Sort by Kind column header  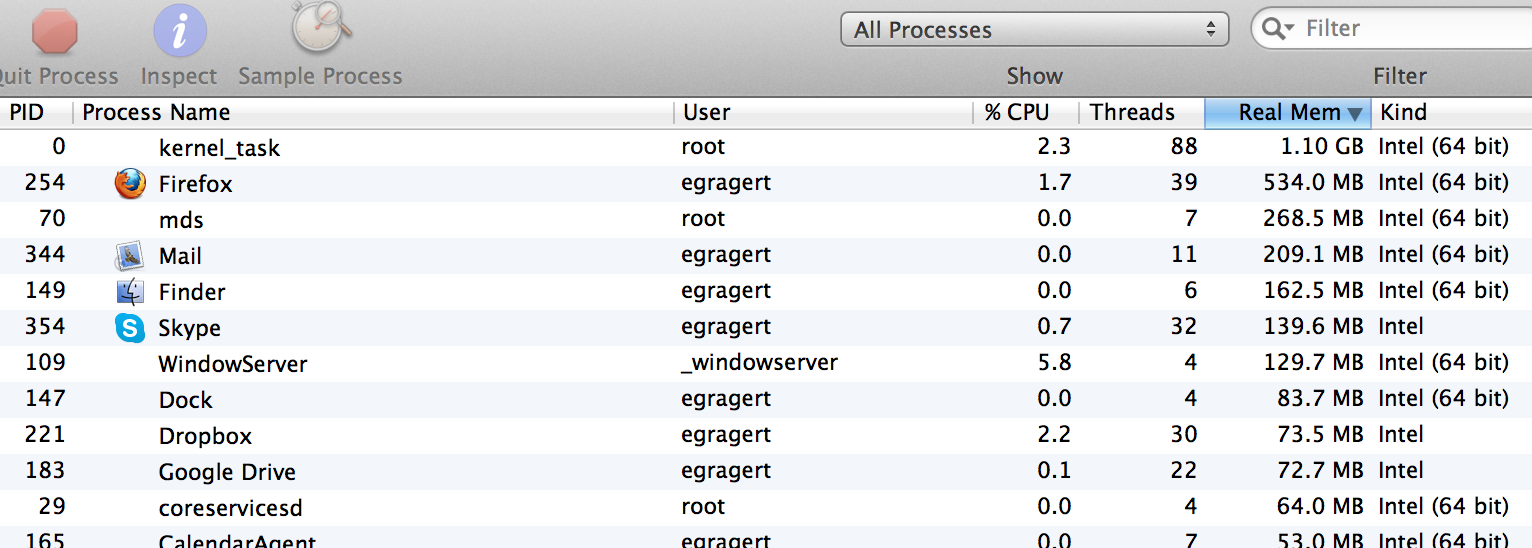tap(1451, 112)
